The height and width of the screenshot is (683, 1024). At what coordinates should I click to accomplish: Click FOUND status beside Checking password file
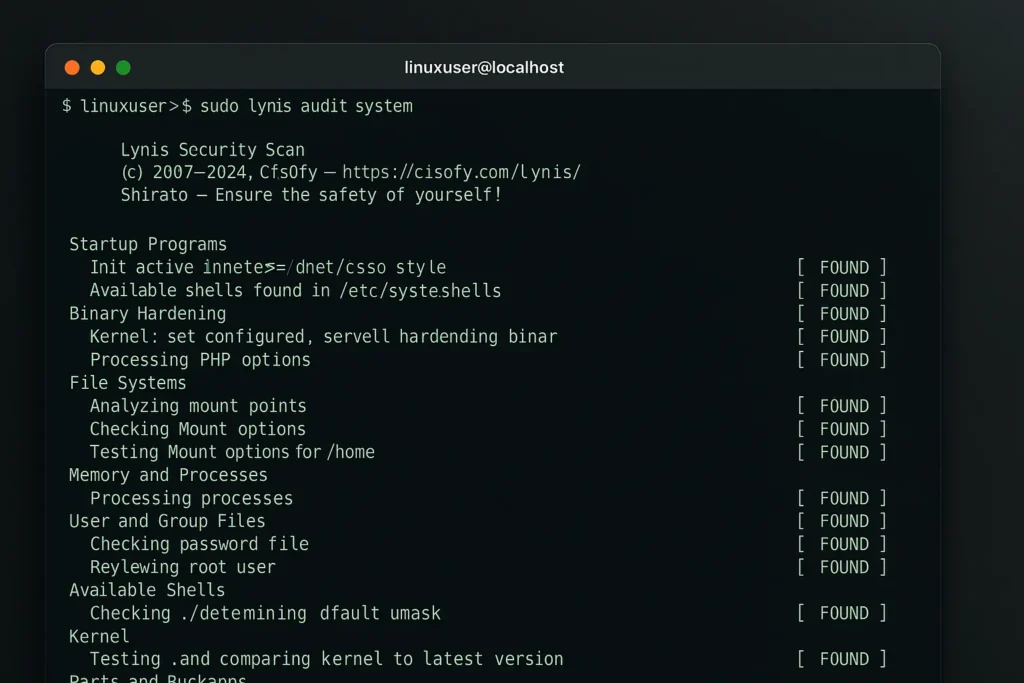click(843, 544)
